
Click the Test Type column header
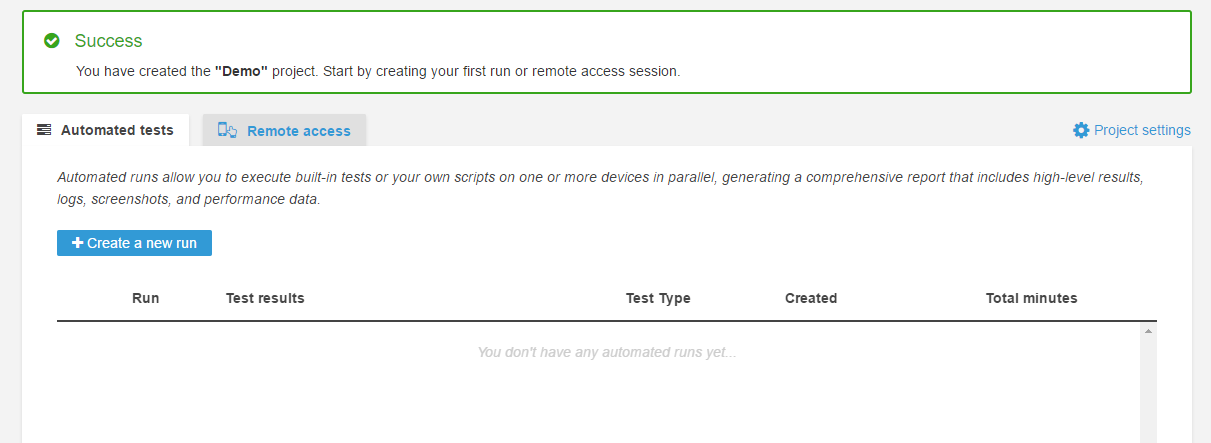pyautogui.click(x=658, y=298)
